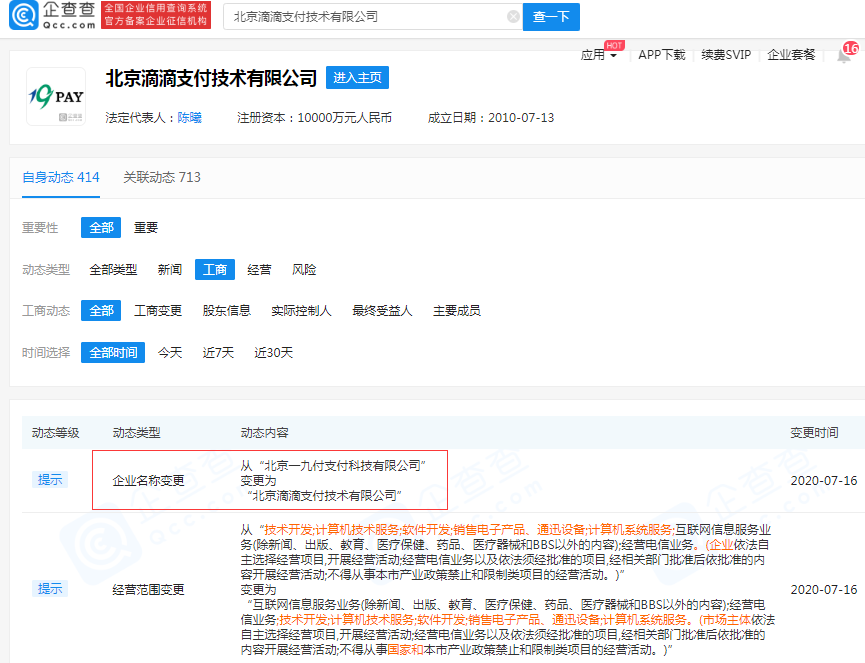The width and height of the screenshot is (865, 663).
Task: Open the APP下载 link
Action: 661,55
